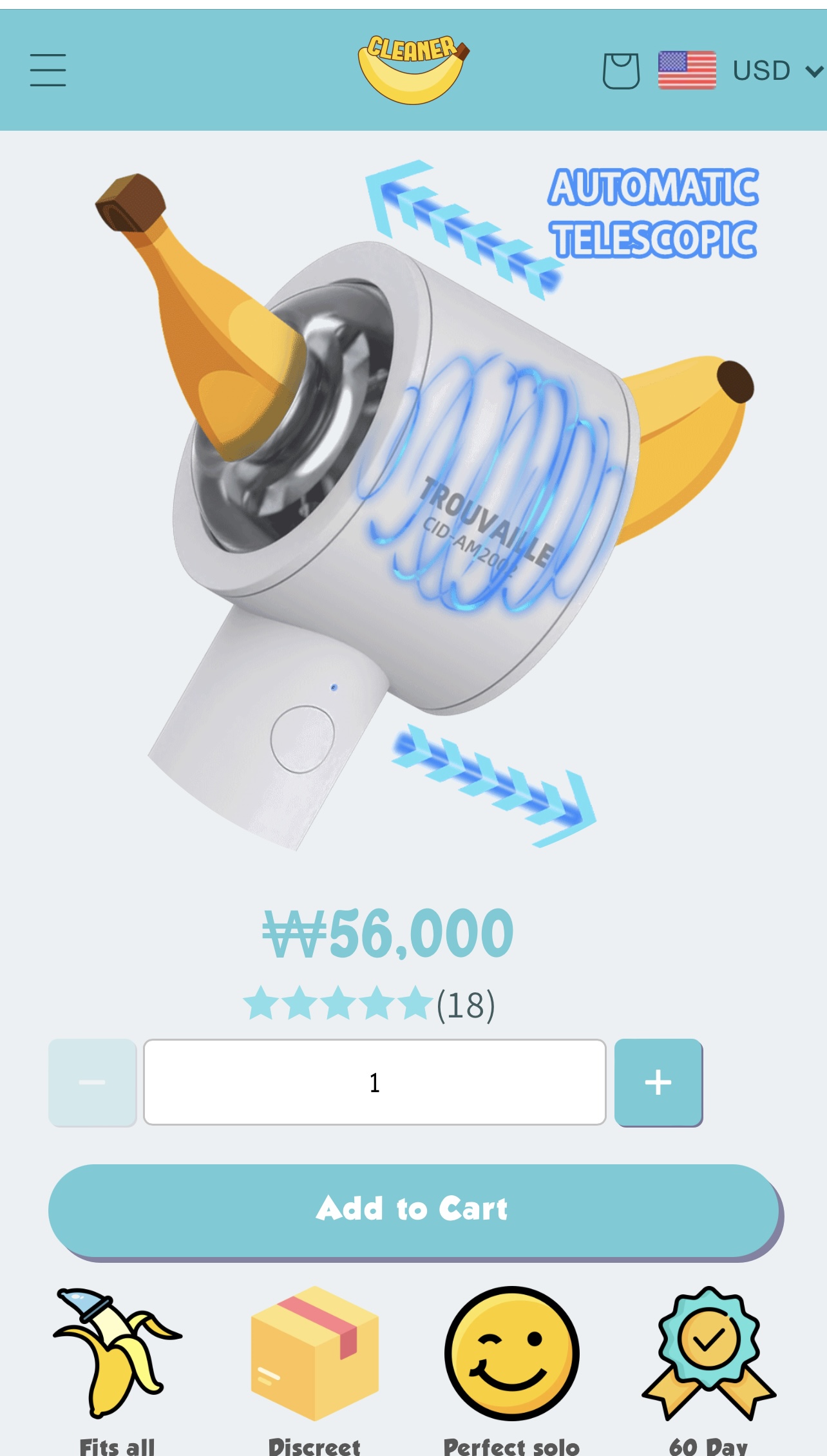The width and height of the screenshot is (827, 1456).
Task: Click the Cleaner banana logo
Action: pyautogui.click(x=413, y=70)
